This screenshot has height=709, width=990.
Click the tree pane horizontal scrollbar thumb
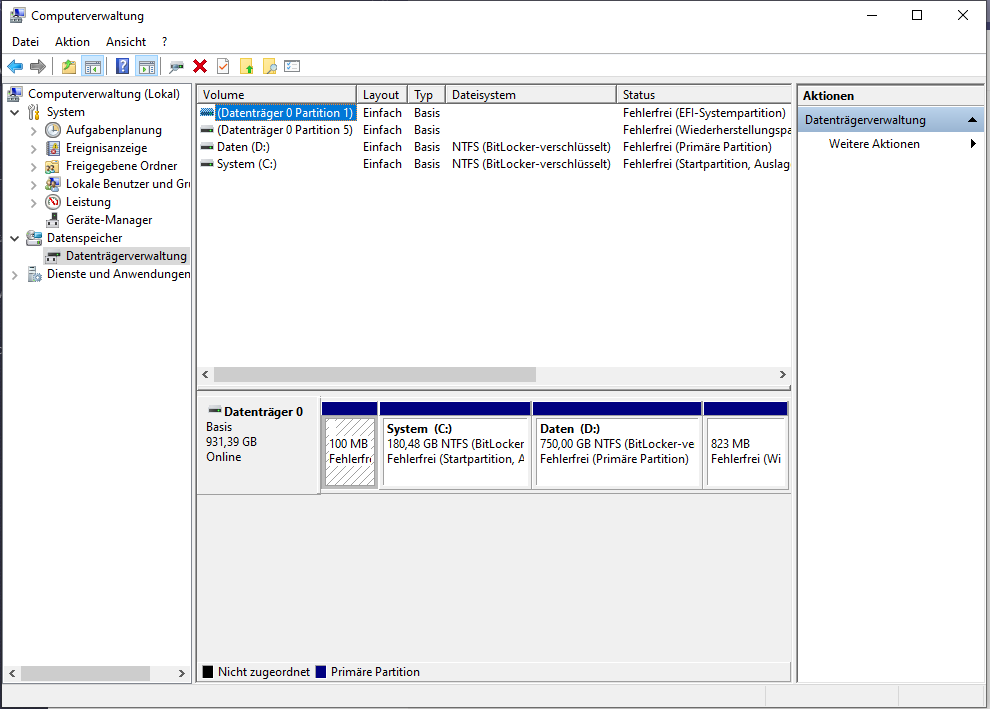tap(85, 674)
